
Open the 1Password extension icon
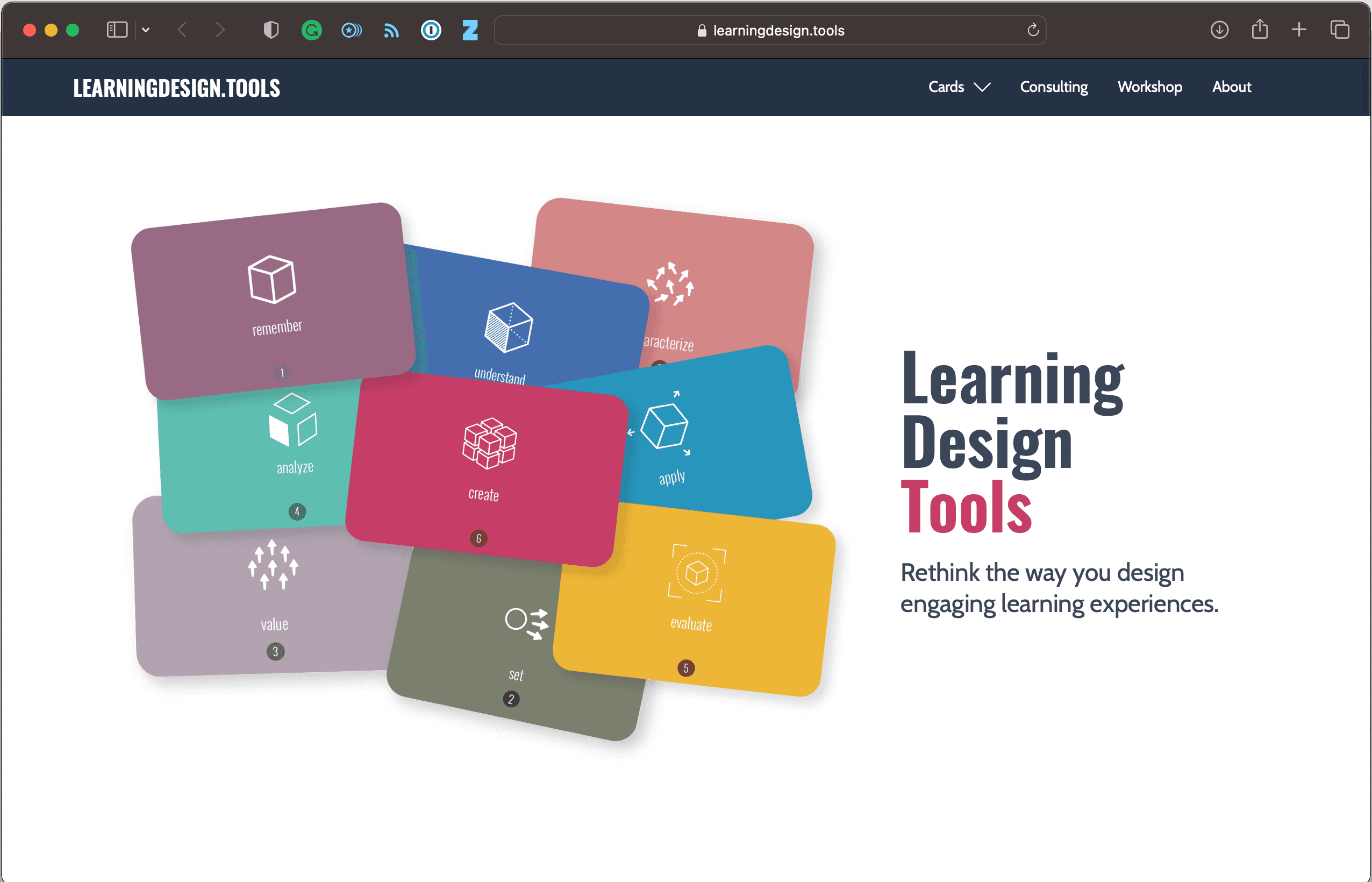click(431, 30)
